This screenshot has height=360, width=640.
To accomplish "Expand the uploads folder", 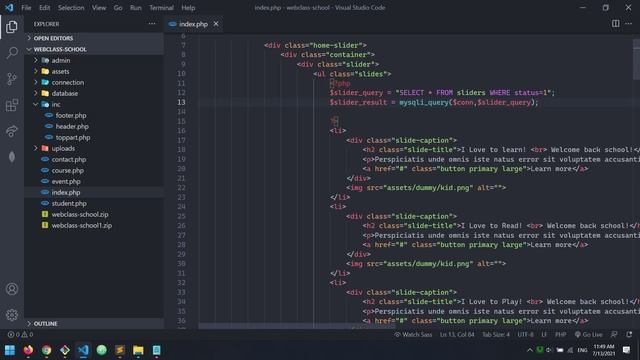I will (x=94, y=148).
